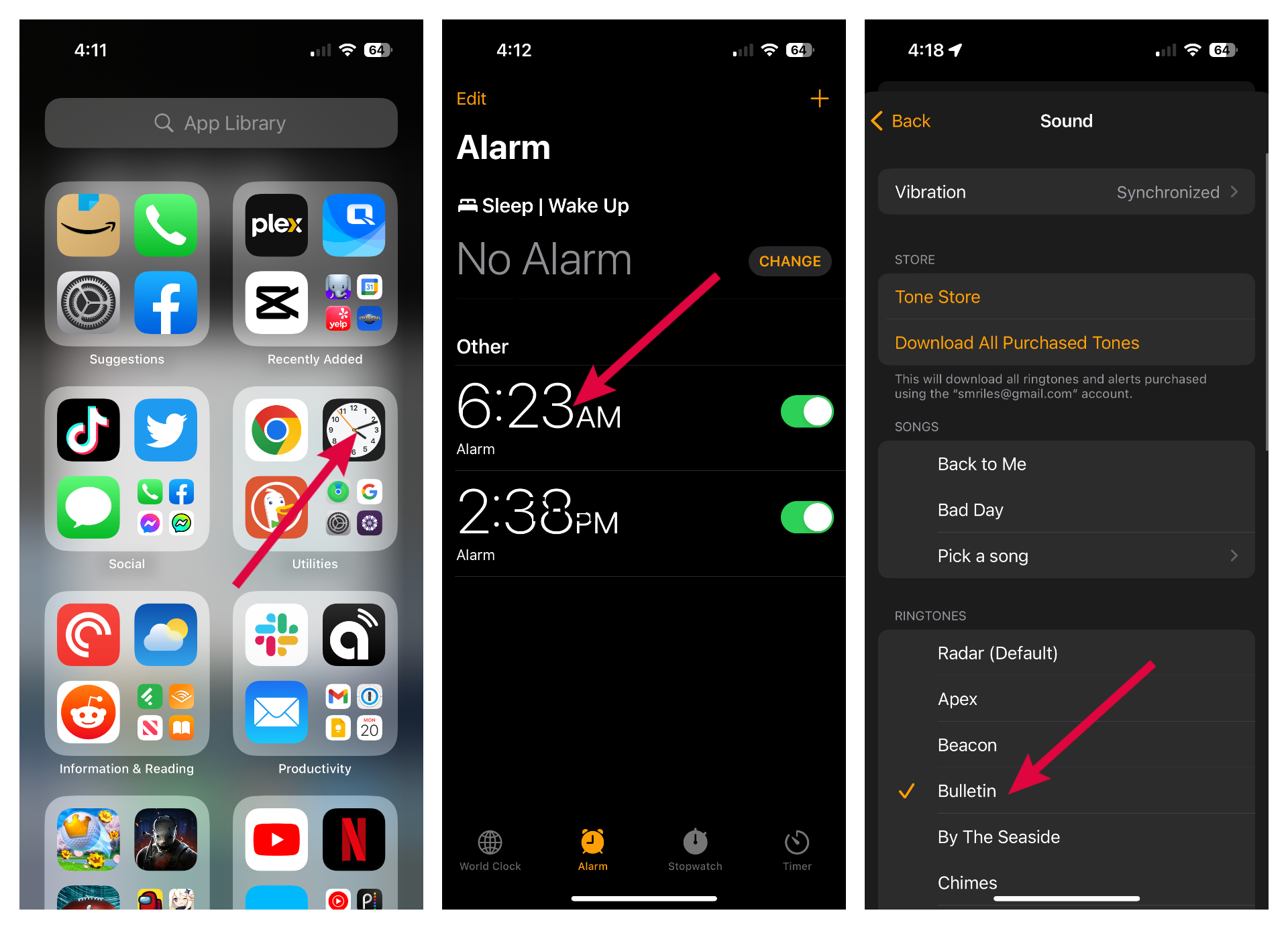Image resolution: width=1288 pixels, height=929 pixels.
Task: Open Plex from Recently Added folder
Action: click(278, 223)
